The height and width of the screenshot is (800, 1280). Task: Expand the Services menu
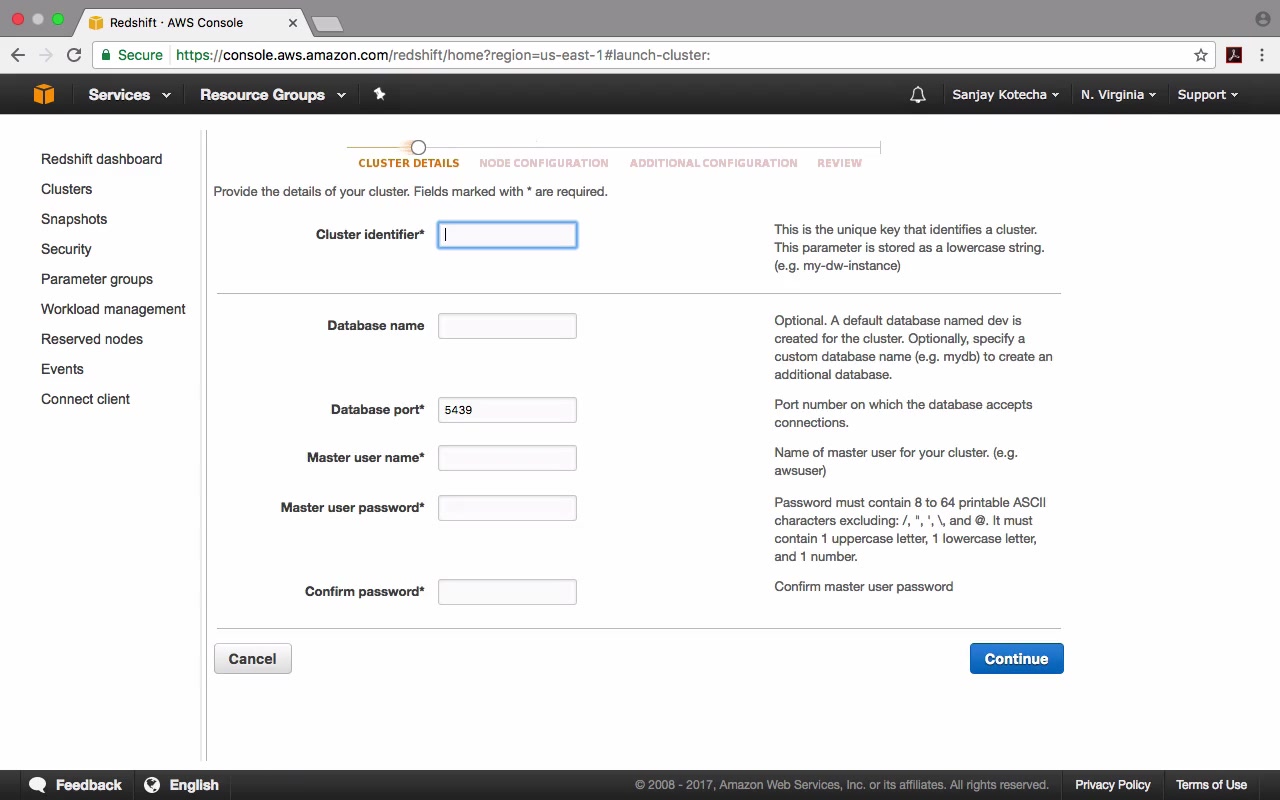point(129,95)
